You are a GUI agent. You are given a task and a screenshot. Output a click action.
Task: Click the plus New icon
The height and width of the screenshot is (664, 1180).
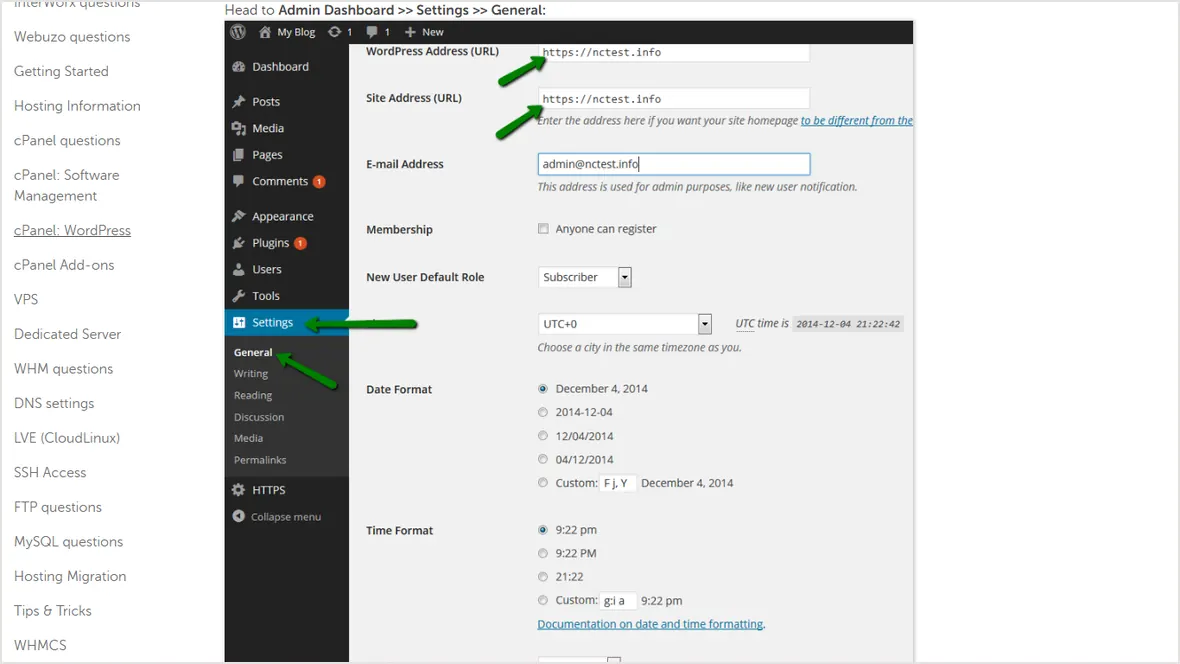coord(410,32)
